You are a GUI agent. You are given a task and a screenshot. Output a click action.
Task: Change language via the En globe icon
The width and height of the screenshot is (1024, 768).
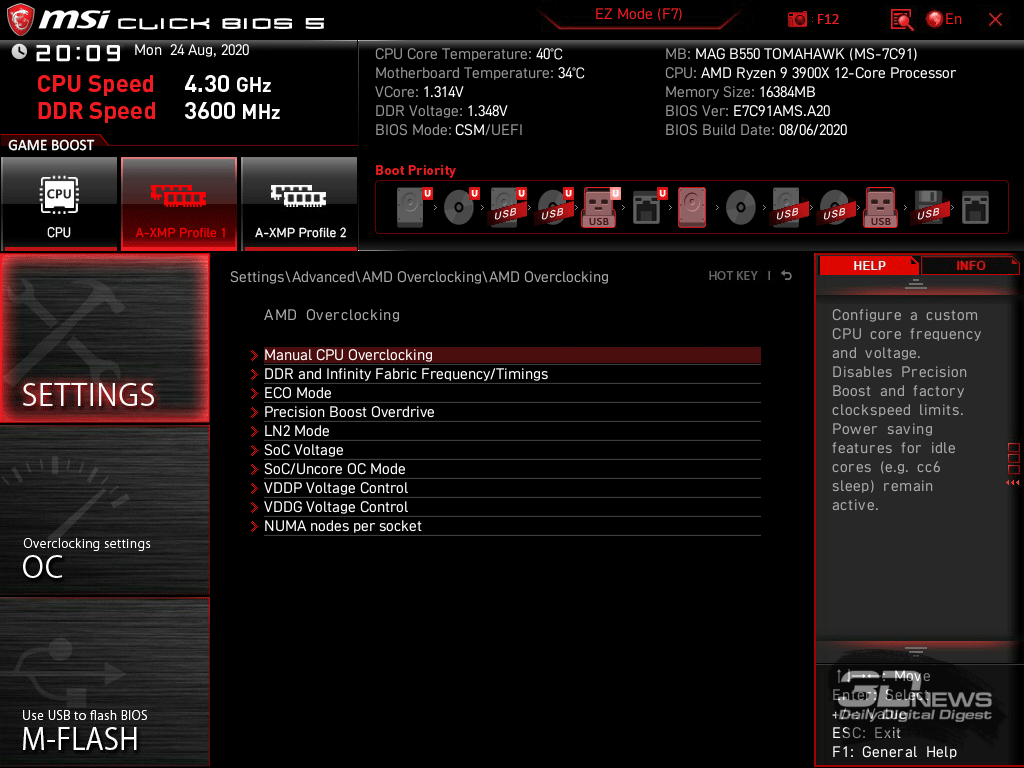[944, 20]
